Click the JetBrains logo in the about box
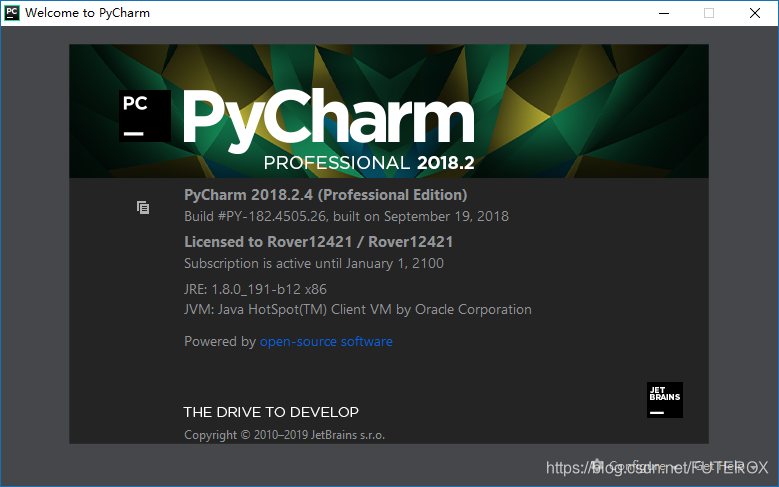 664,400
